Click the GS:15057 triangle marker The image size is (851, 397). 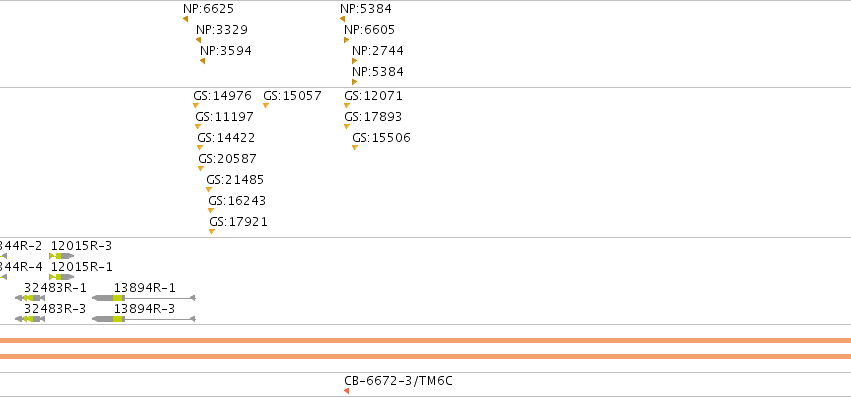266,105
